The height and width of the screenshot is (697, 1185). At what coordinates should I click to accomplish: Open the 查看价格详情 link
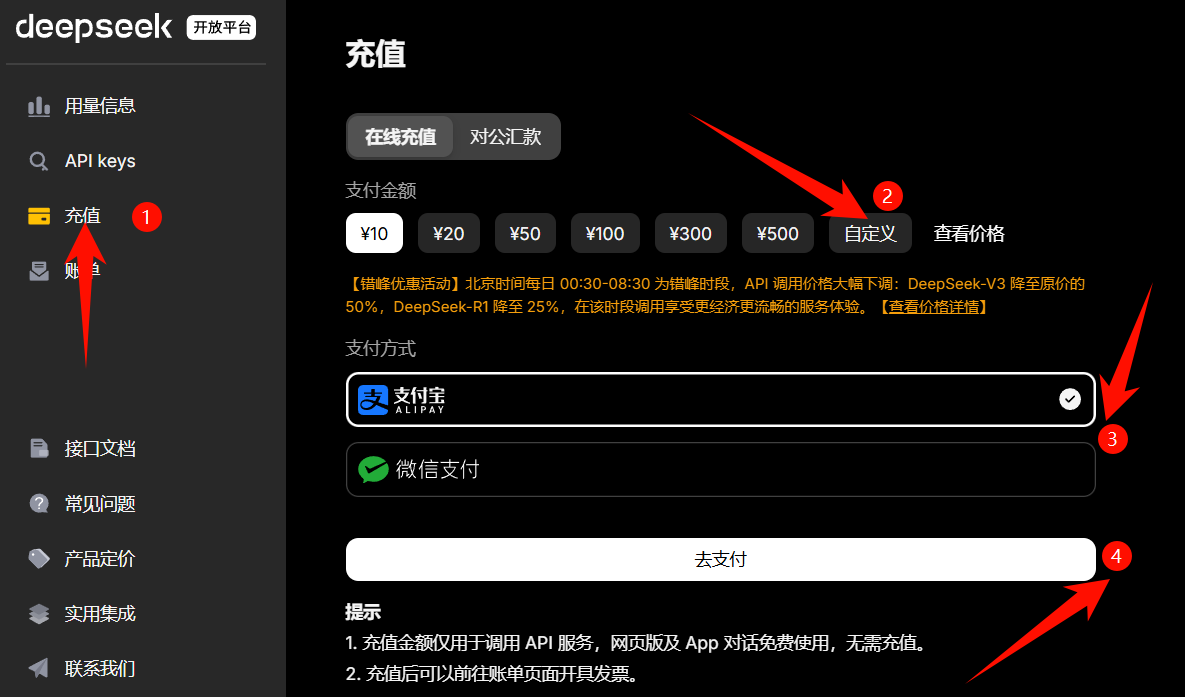934,307
